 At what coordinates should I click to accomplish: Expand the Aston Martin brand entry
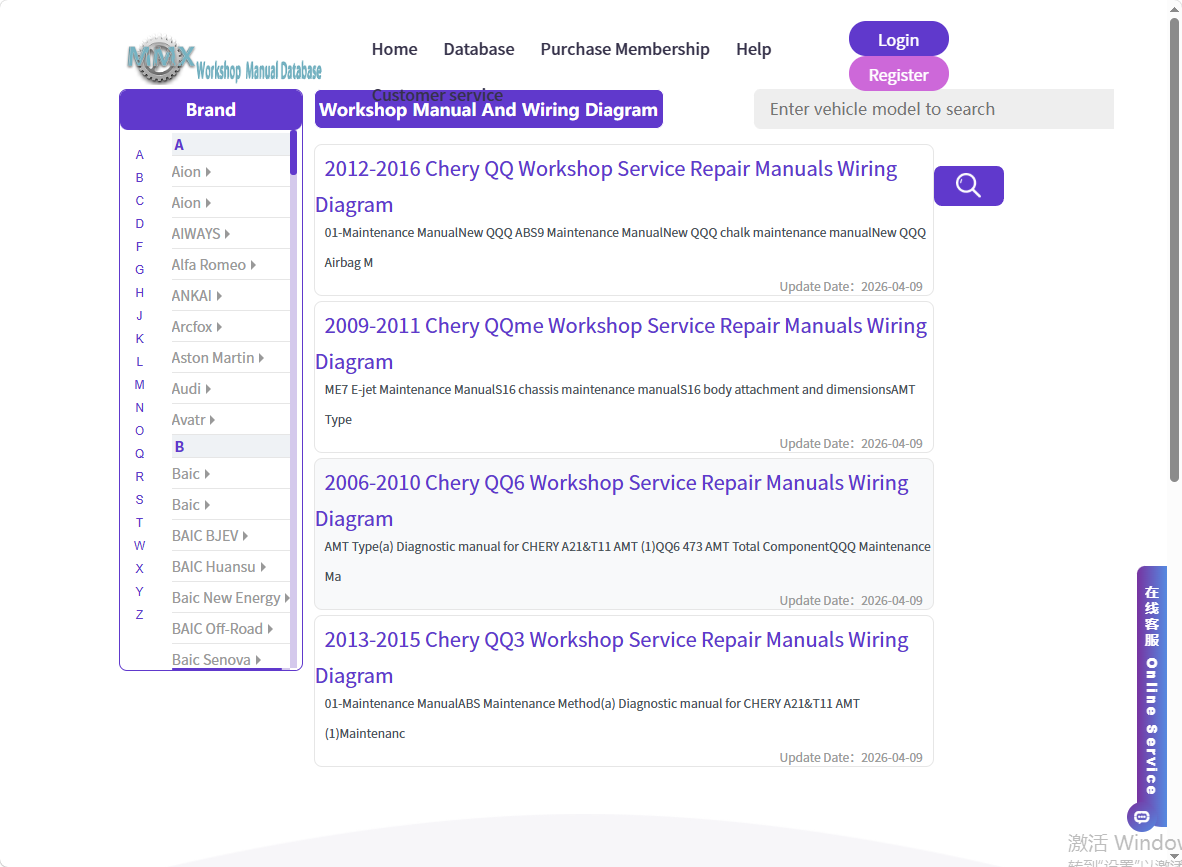[x=217, y=358]
